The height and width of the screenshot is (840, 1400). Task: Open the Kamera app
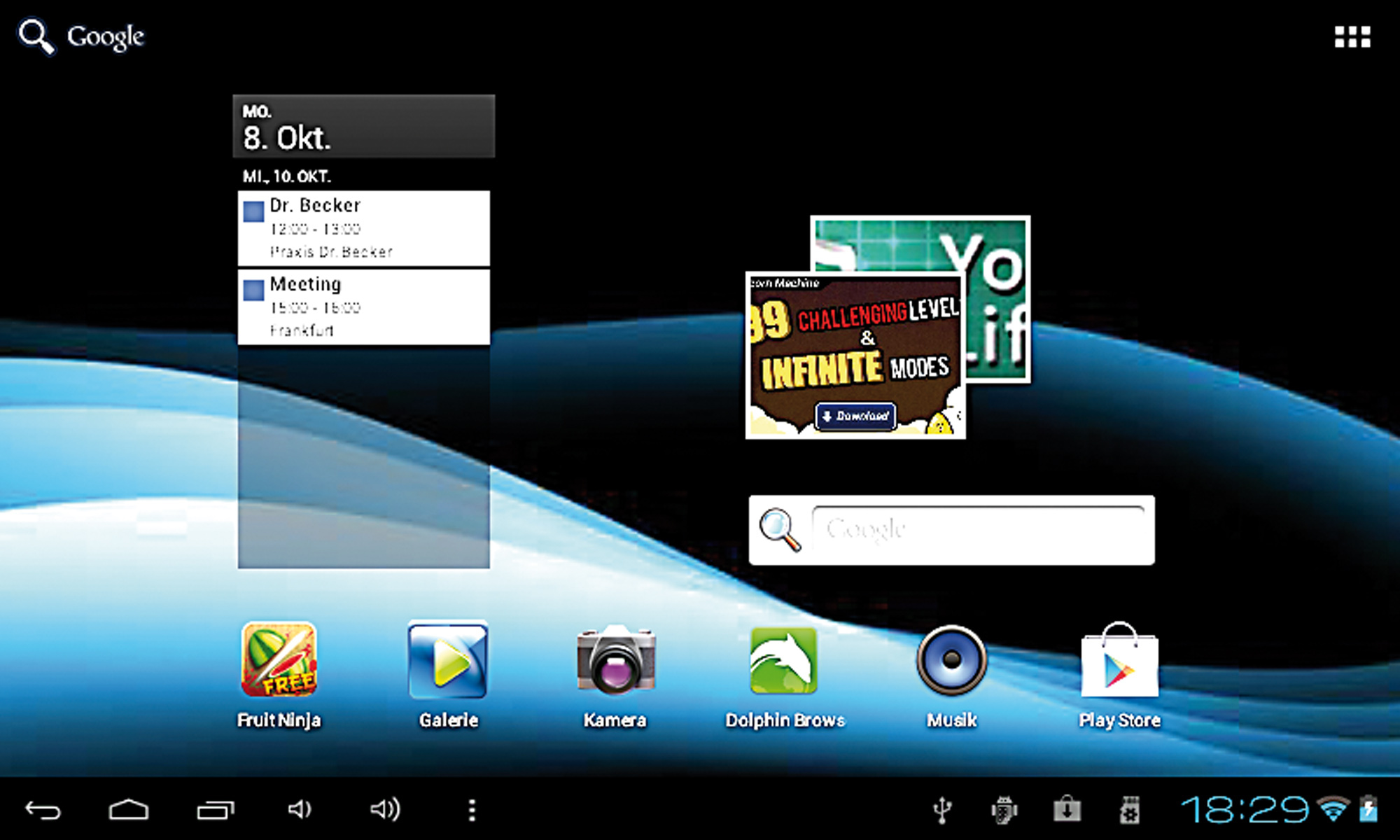615,659
